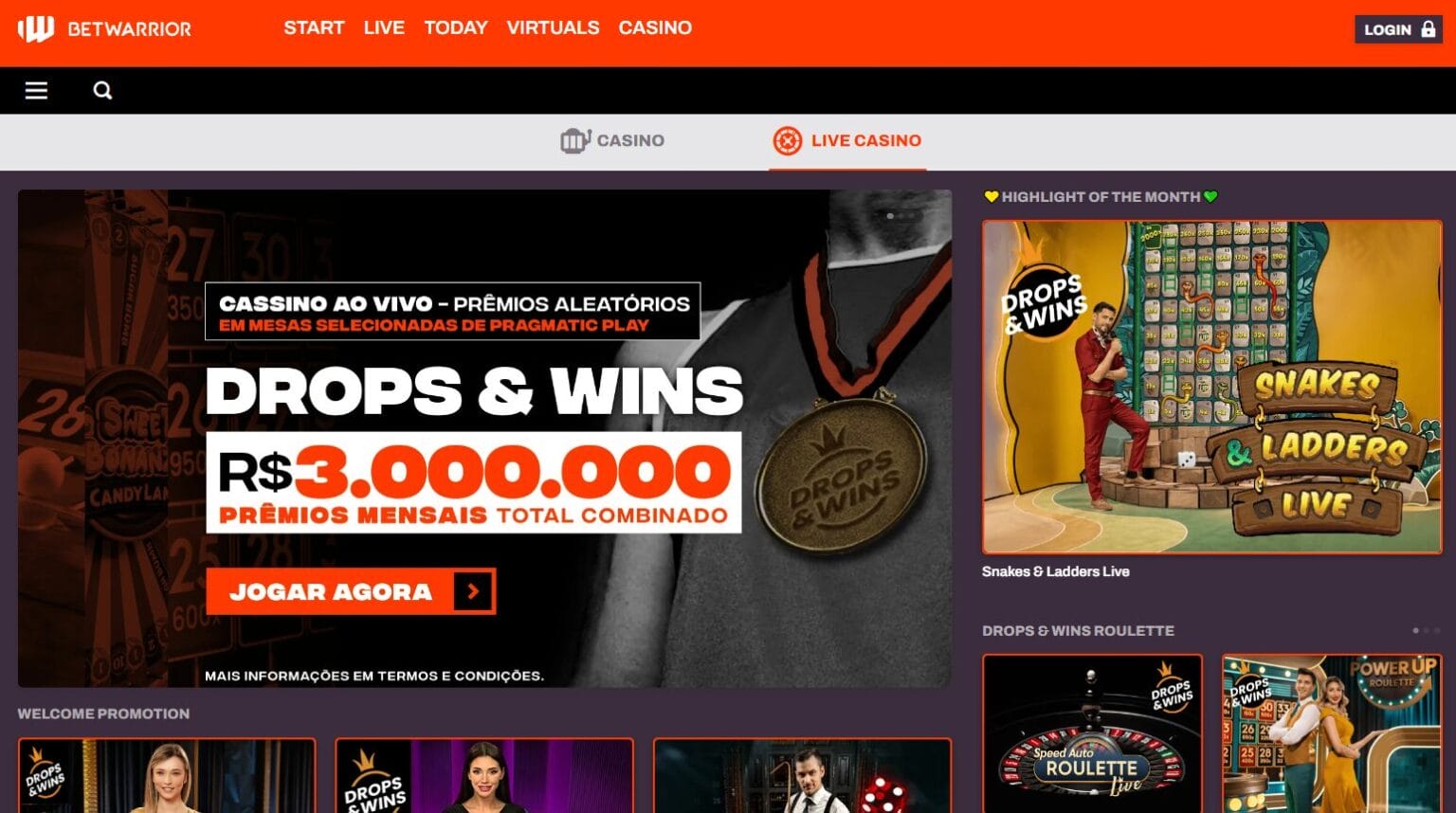Screen dimensions: 1456x813
Task: Open the Snakes & Ladders Live highlight thumbnail
Action: pyautogui.click(x=1211, y=387)
